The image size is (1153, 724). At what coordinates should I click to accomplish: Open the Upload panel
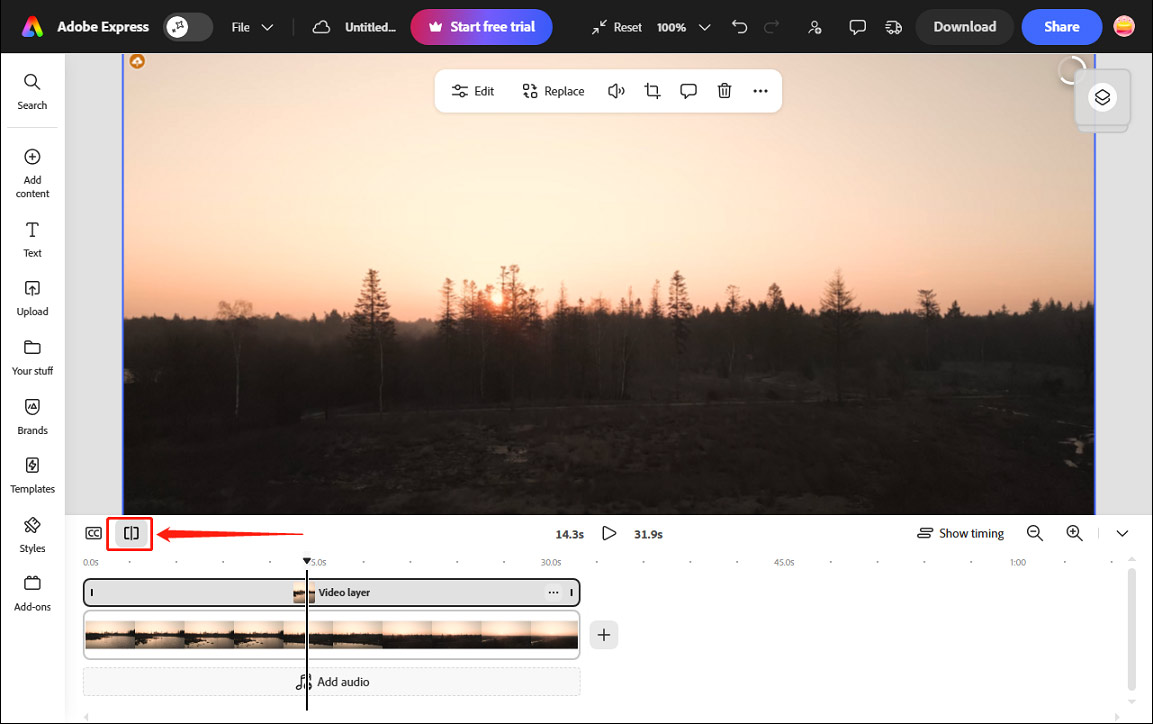pos(32,298)
